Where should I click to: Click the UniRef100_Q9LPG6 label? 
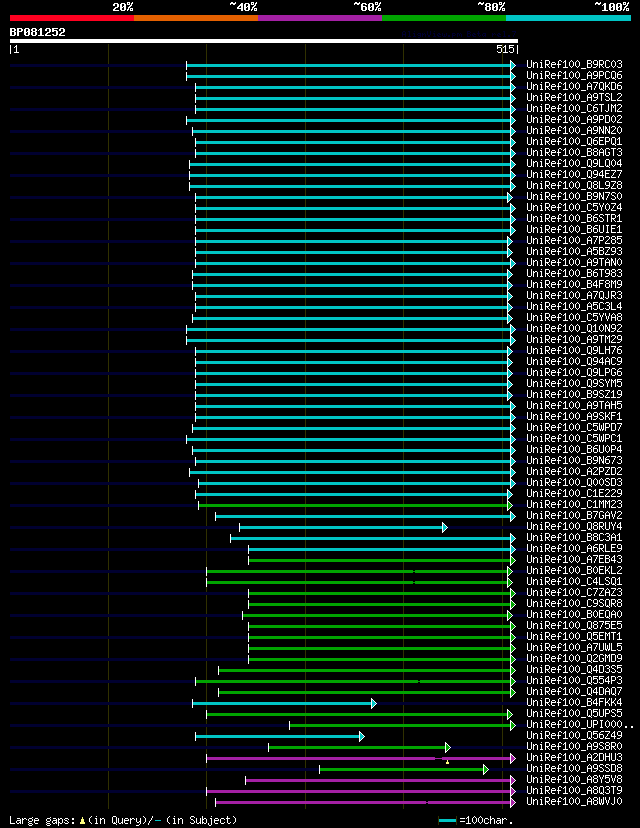[x=574, y=372]
